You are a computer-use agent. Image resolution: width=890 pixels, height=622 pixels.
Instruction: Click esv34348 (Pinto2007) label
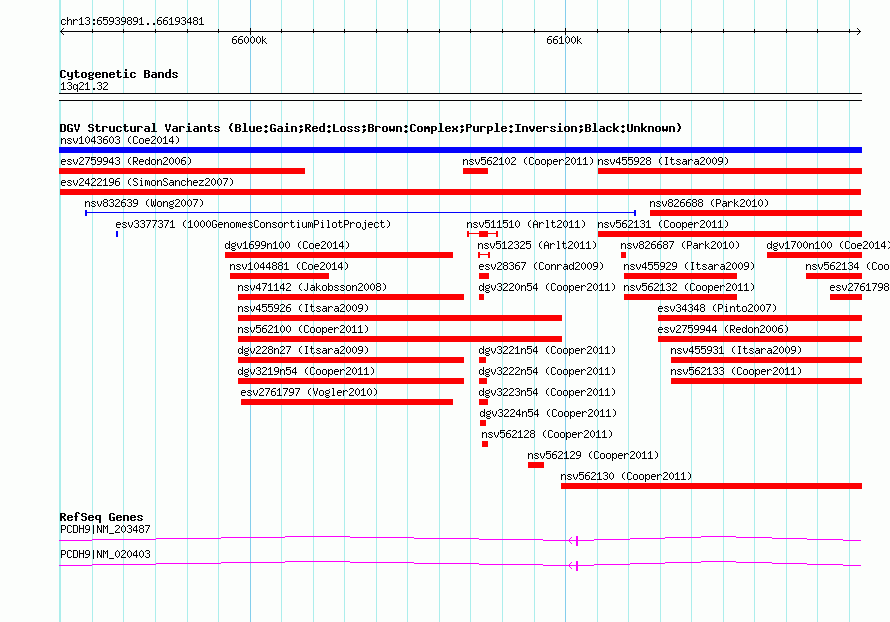click(x=717, y=308)
